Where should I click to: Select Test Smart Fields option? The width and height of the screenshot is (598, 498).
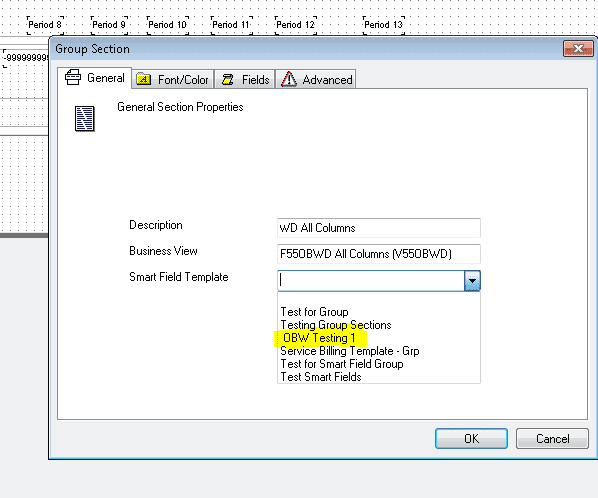point(321,377)
